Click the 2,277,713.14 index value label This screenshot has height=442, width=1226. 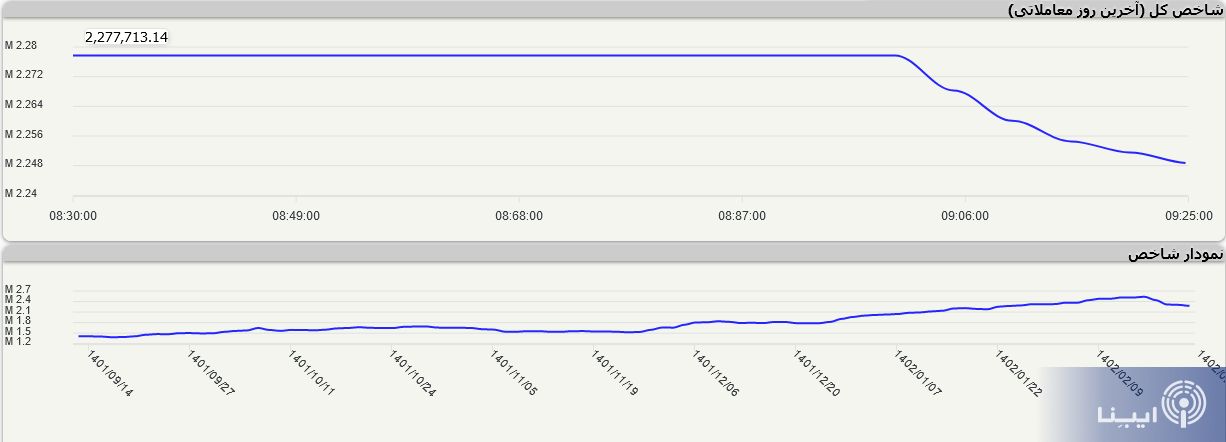[x=126, y=37]
